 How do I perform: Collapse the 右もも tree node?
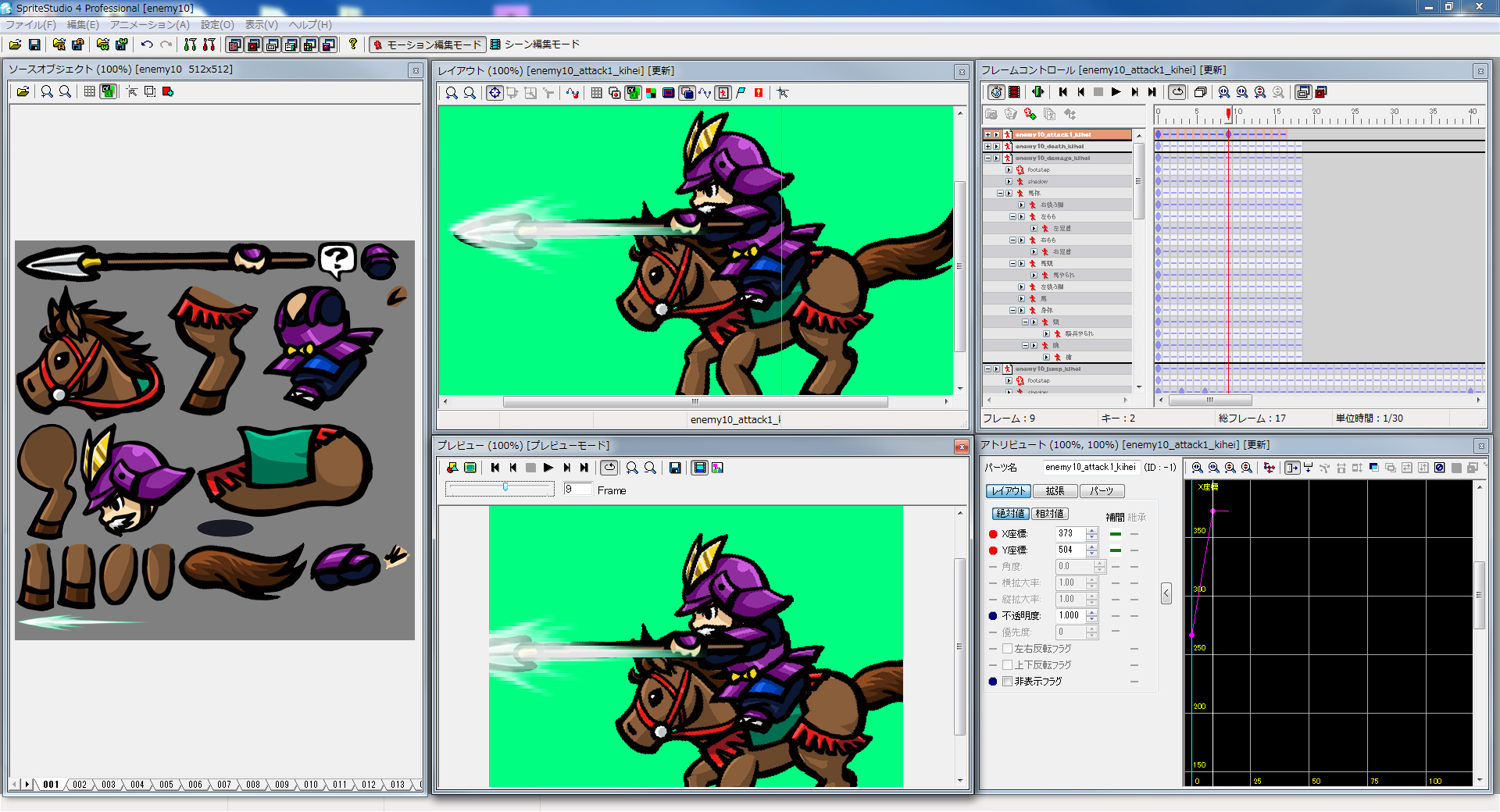[x=1012, y=240]
